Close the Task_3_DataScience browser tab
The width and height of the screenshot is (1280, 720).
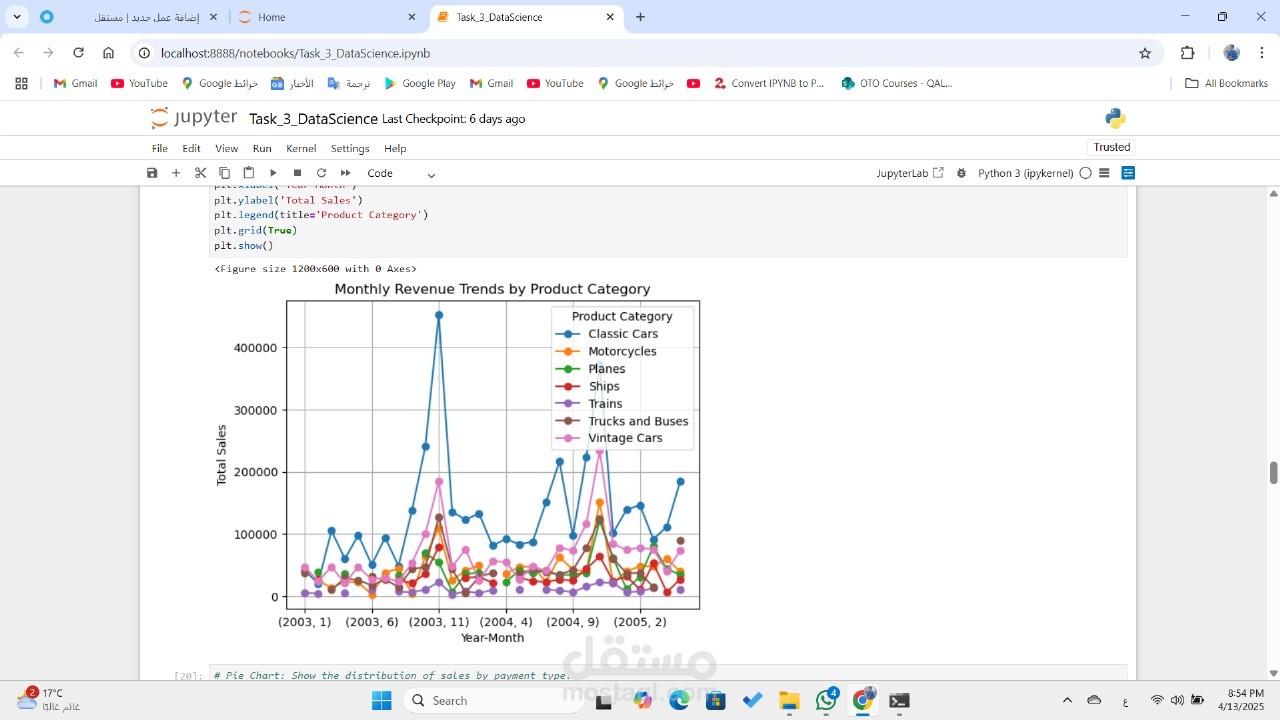coord(611,17)
